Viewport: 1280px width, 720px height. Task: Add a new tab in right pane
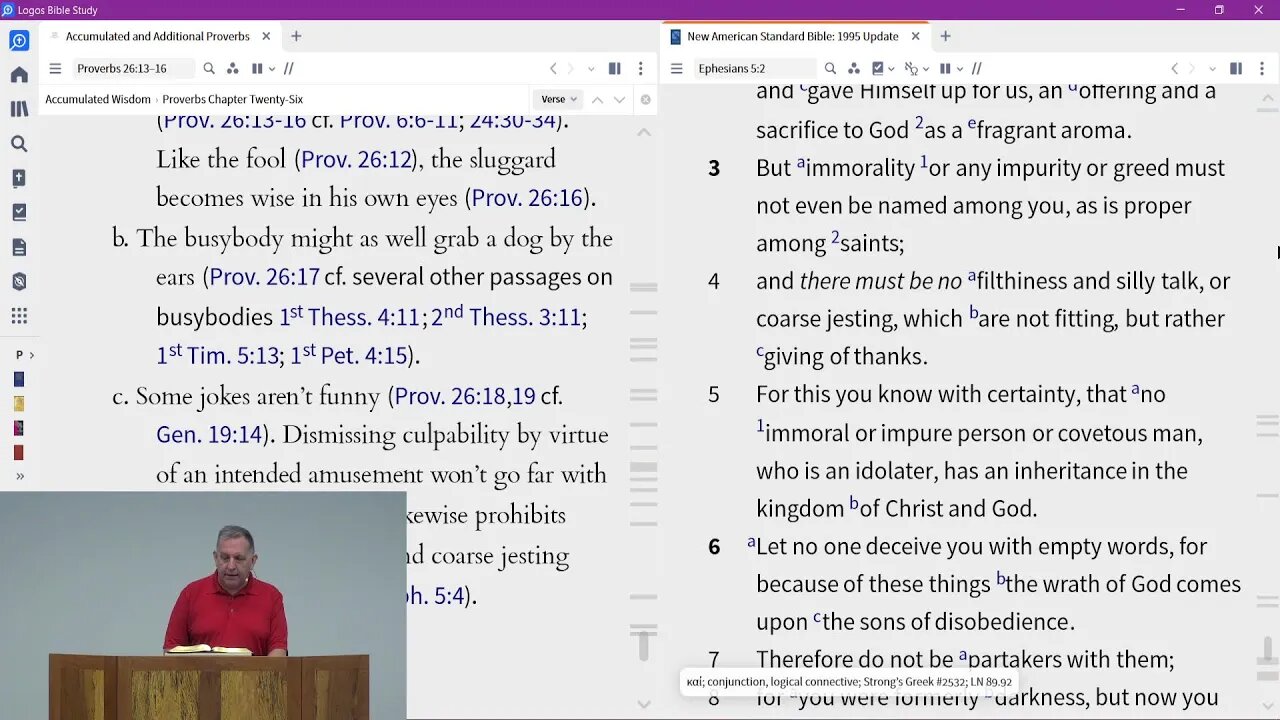[x=945, y=36]
